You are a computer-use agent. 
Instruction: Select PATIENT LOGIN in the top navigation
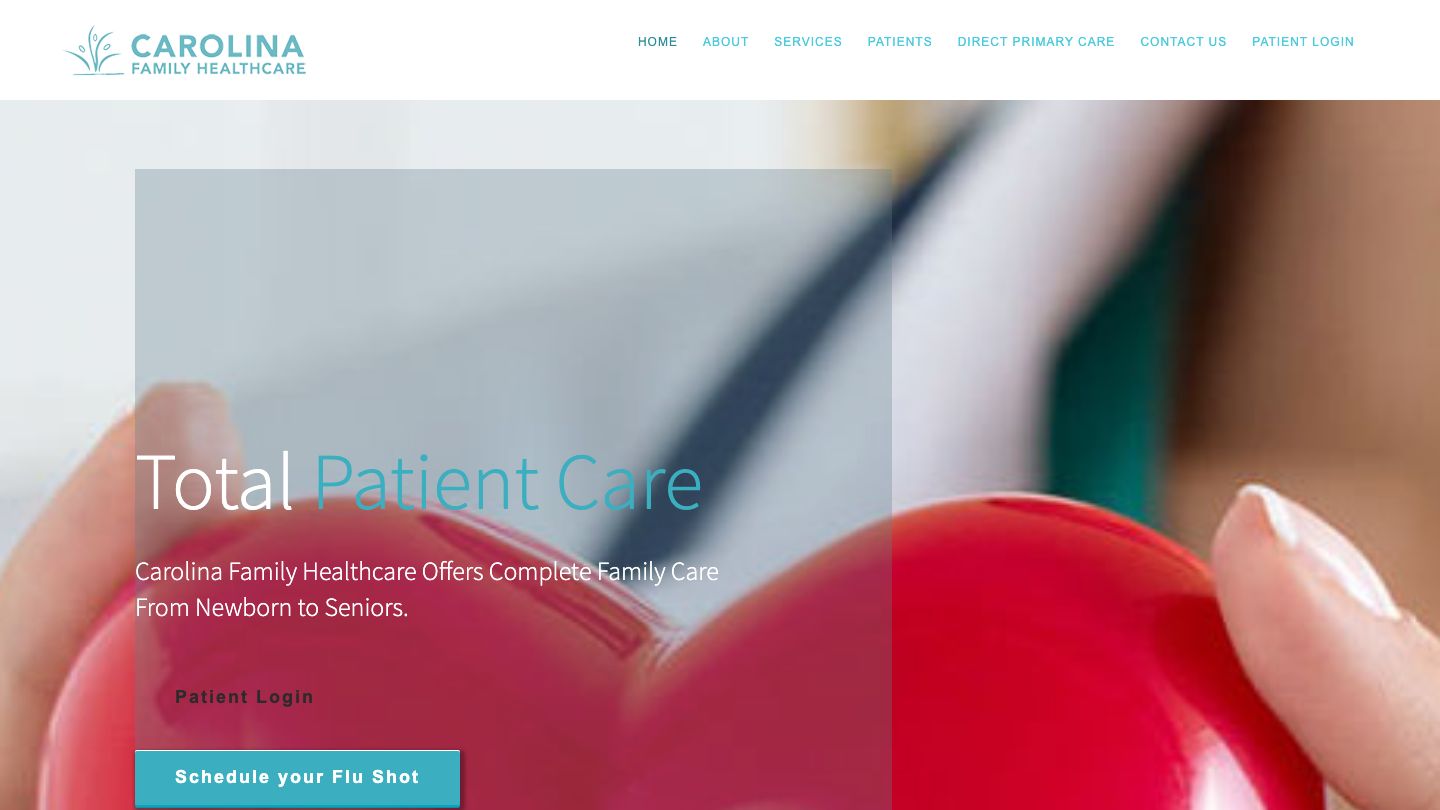1303,42
